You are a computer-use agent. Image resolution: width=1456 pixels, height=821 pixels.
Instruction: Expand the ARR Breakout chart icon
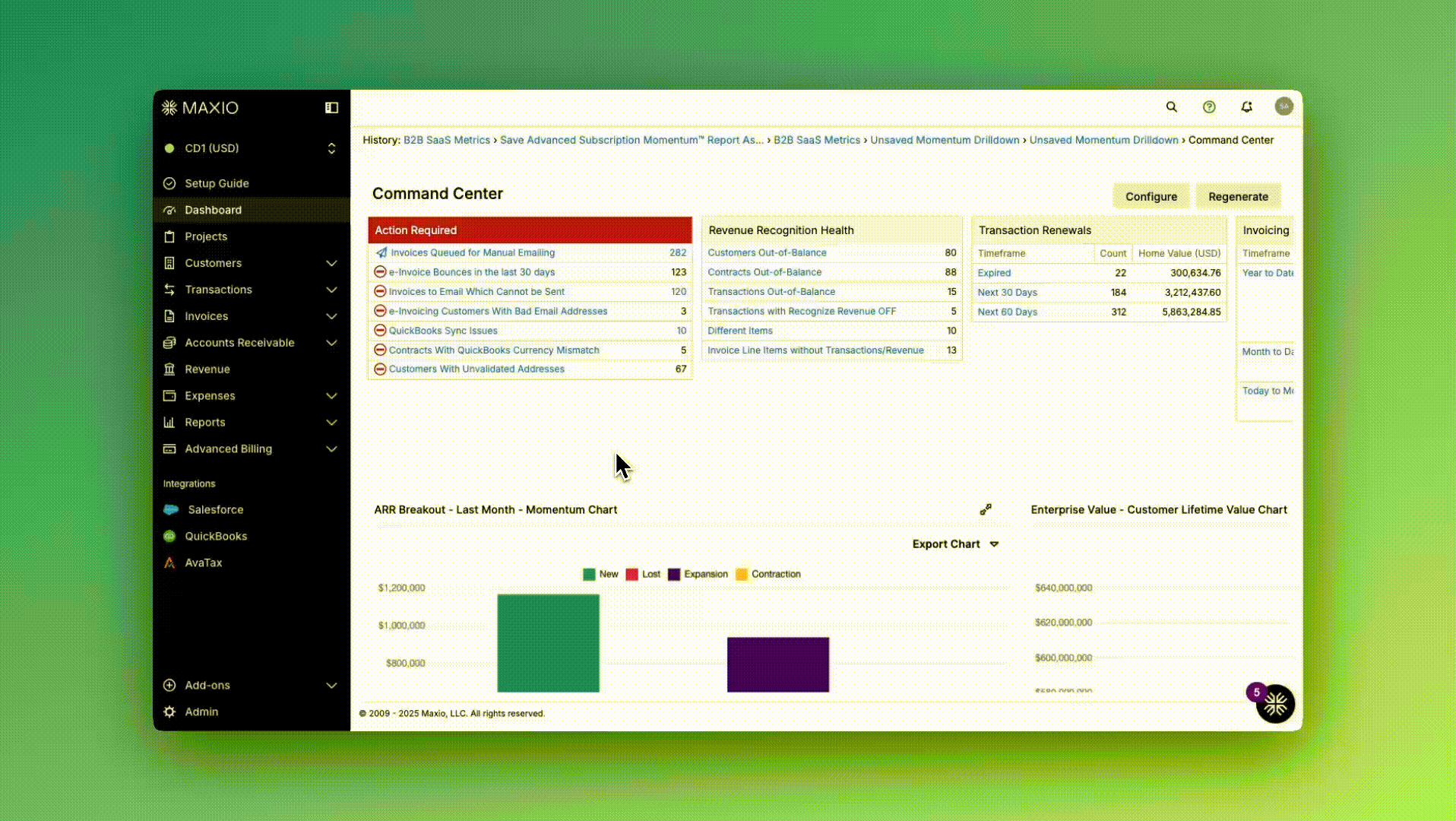click(985, 509)
